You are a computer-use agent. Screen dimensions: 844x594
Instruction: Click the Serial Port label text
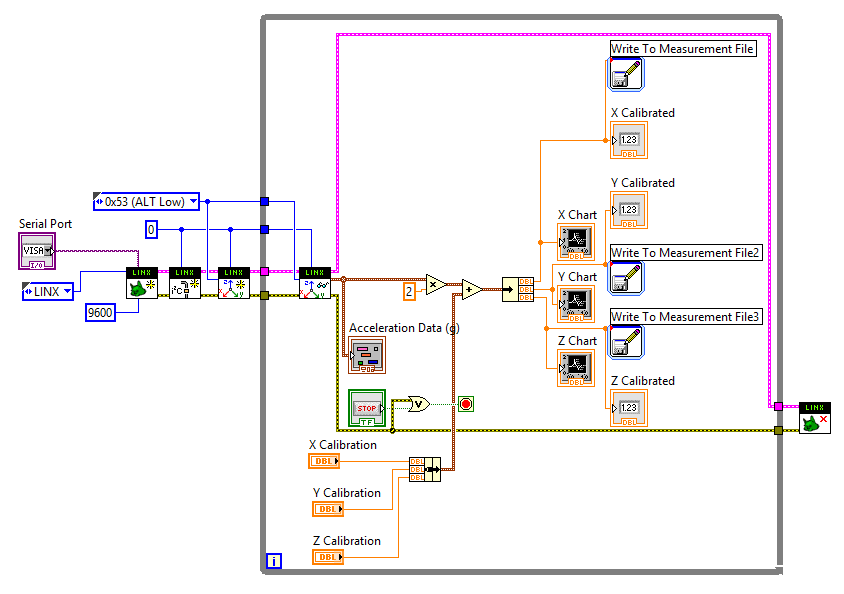tap(45, 224)
